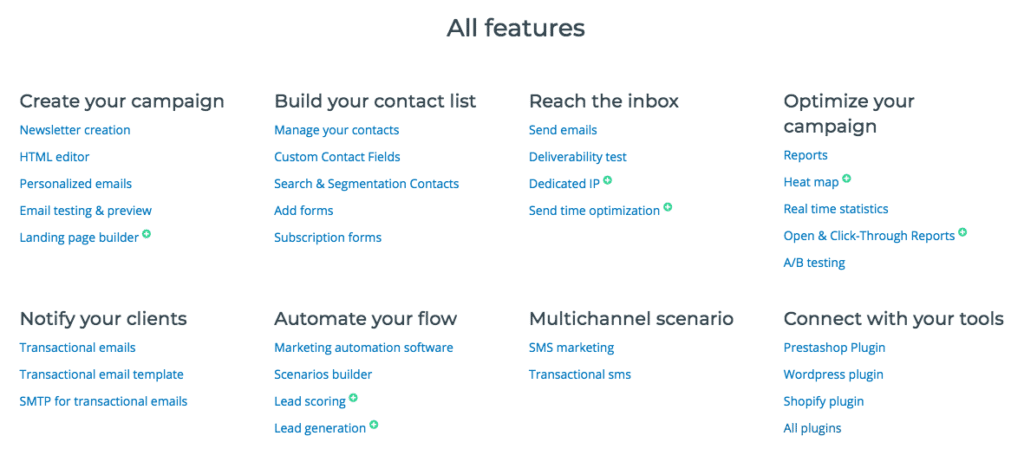Open Manage your contacts link
Screen dimensions: 1024x462
[x=336, y=130]
